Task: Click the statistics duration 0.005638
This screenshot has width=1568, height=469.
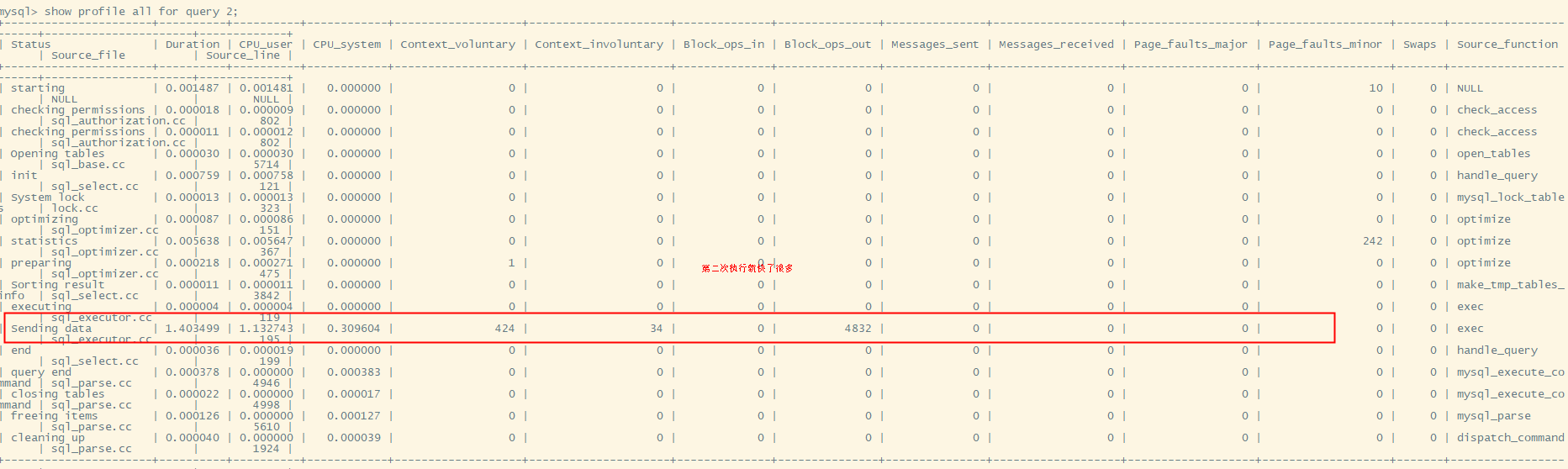Action: pyautogui.click(x=193, y=241)
